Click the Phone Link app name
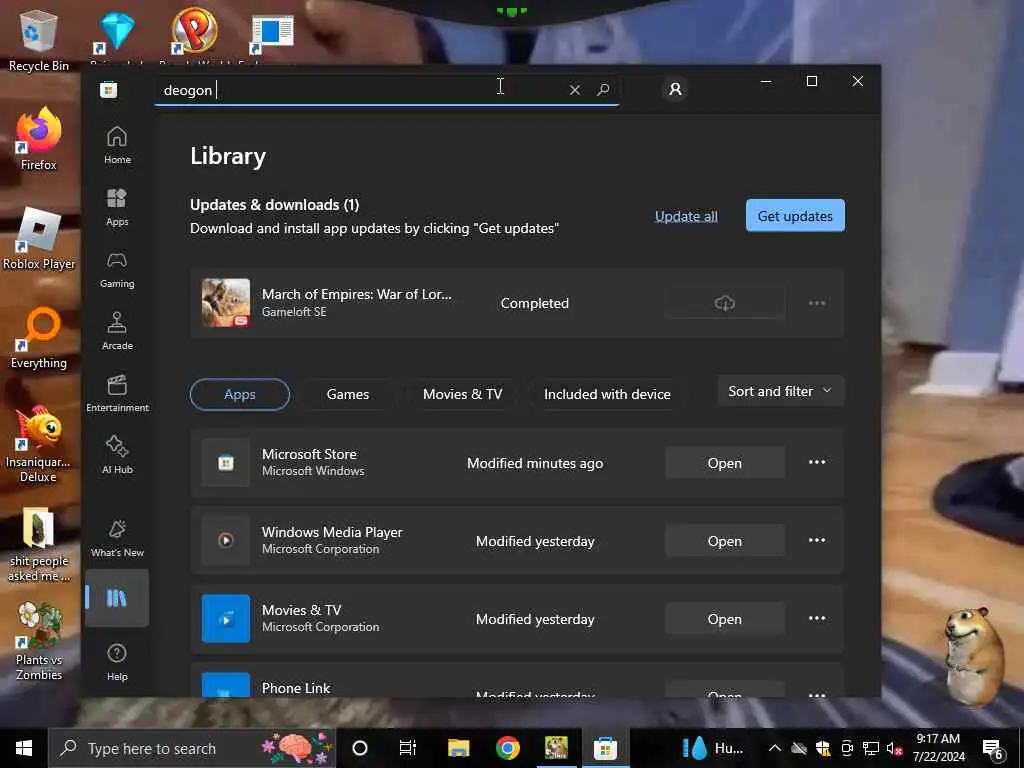 296,688
